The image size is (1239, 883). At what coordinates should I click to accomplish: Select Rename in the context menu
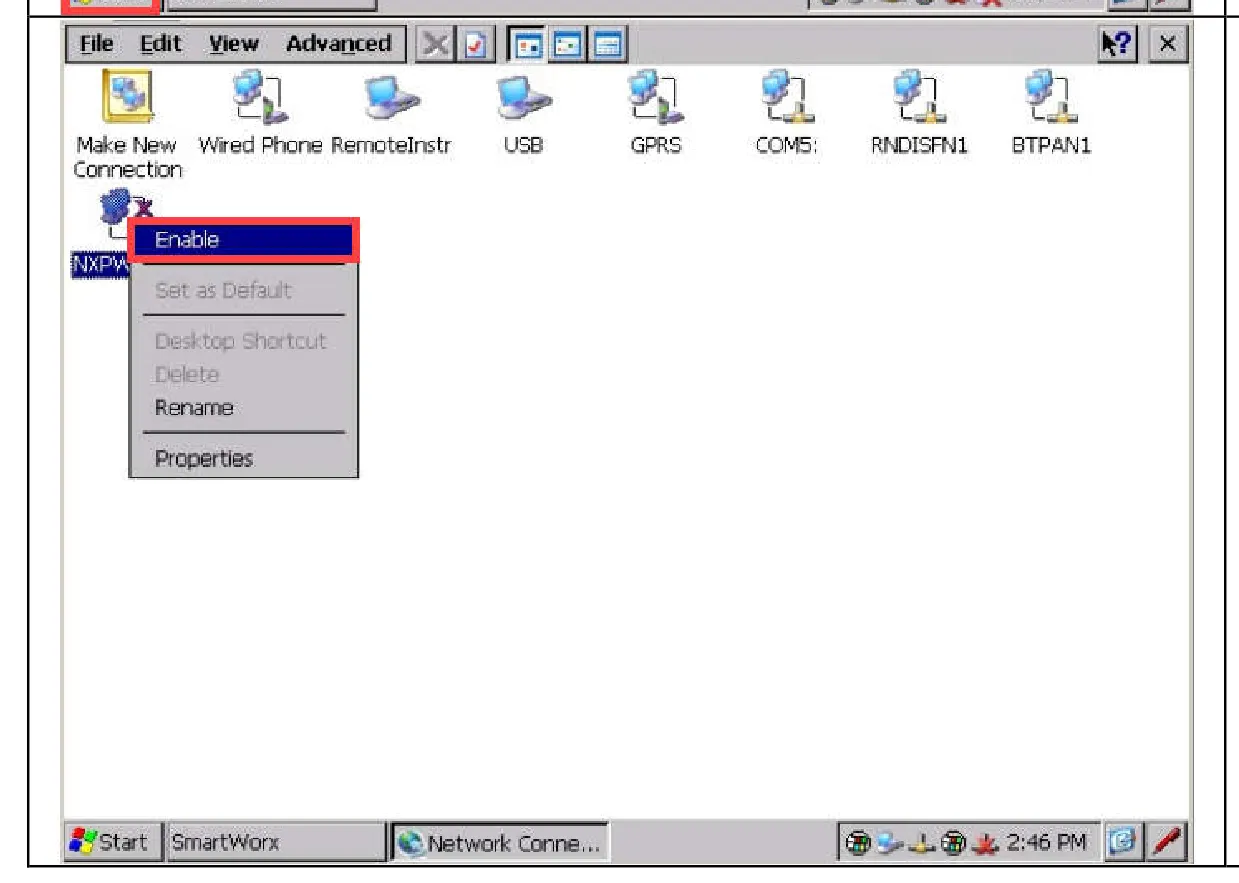point(194,408)
